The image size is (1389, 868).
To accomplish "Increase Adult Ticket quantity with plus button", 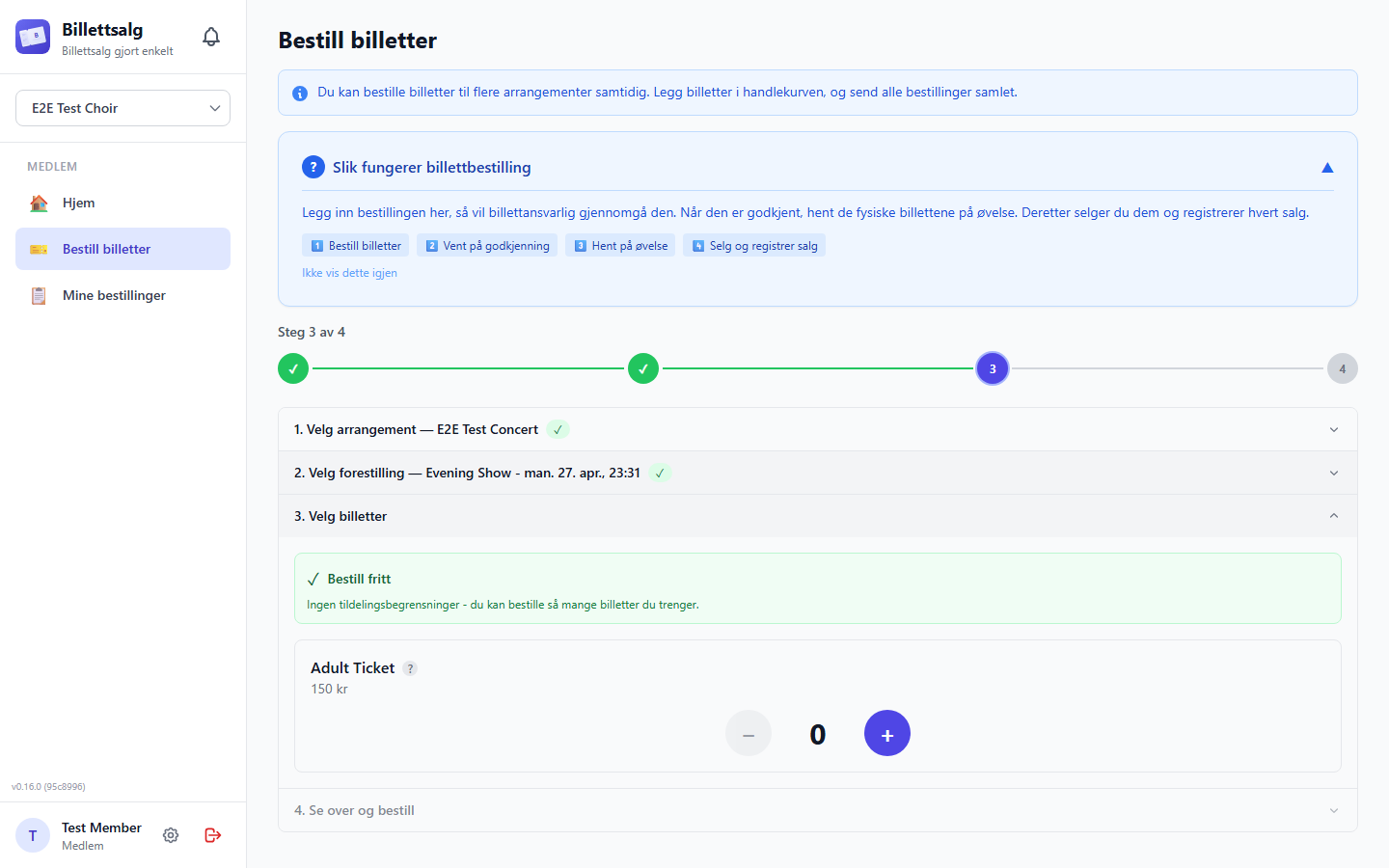I will point(887,733).
